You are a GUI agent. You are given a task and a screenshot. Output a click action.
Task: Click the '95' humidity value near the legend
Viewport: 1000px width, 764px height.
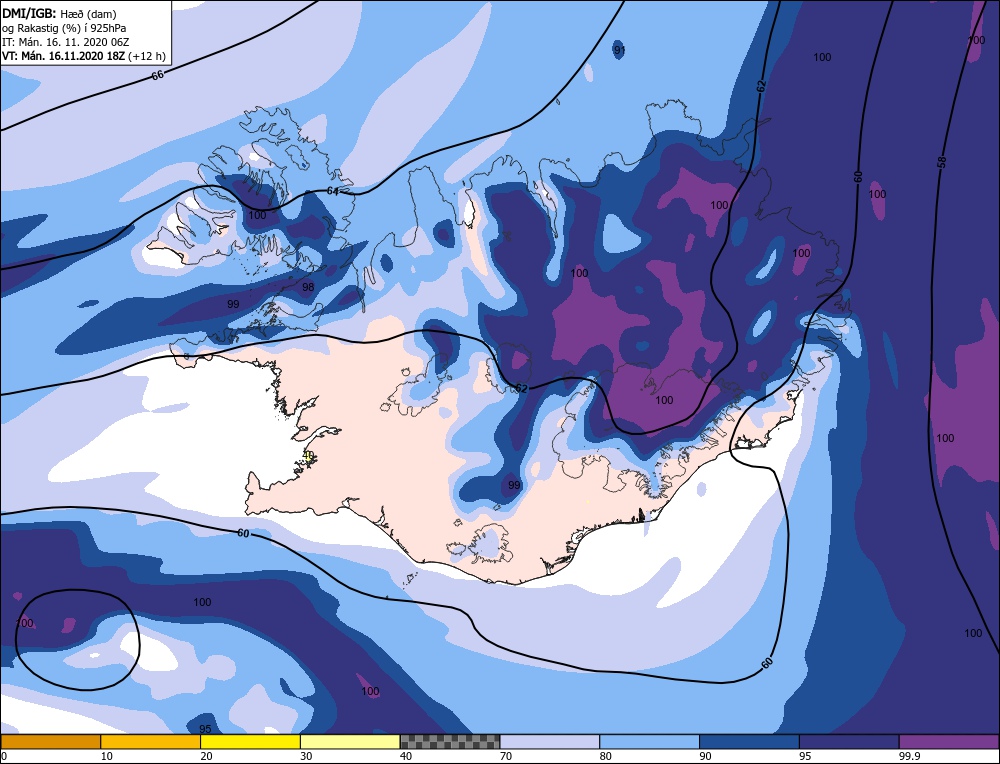click(205, 728)
